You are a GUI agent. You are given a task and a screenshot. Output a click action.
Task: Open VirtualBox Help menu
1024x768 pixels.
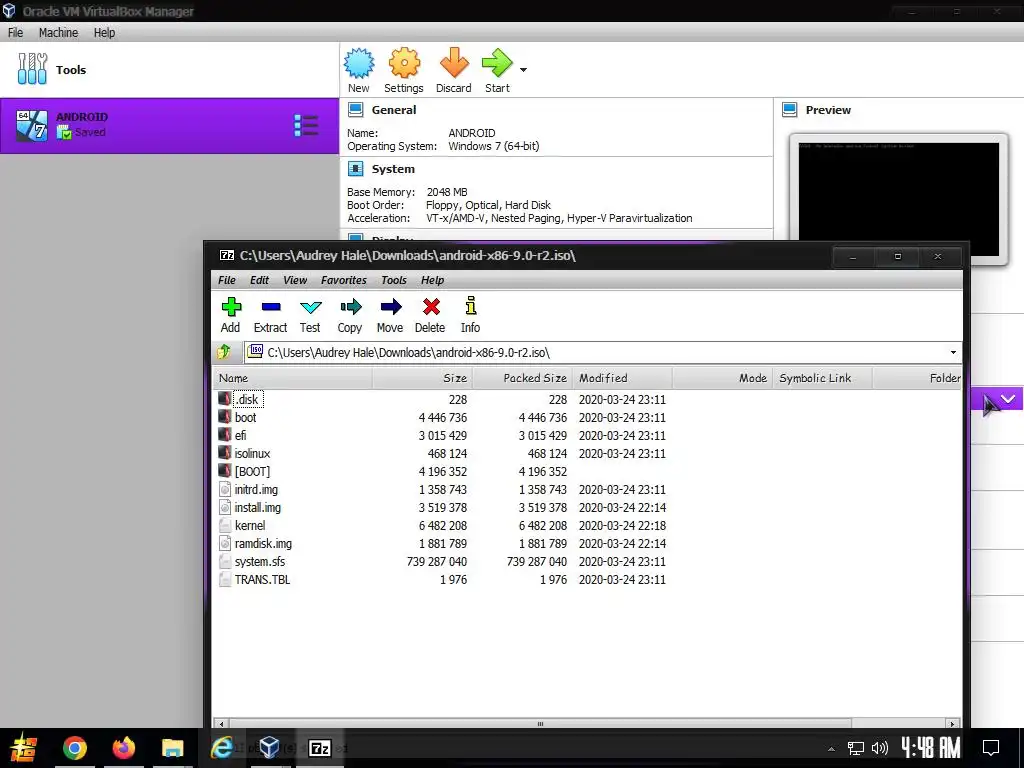point(104,33)
